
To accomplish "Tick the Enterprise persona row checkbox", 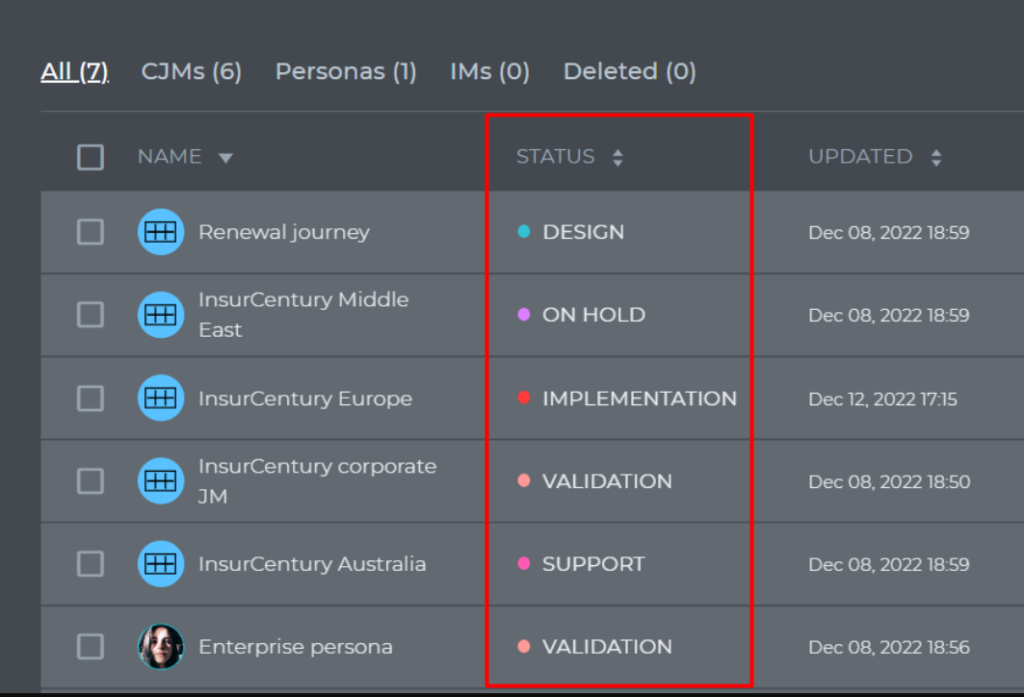I will (90, 647).
